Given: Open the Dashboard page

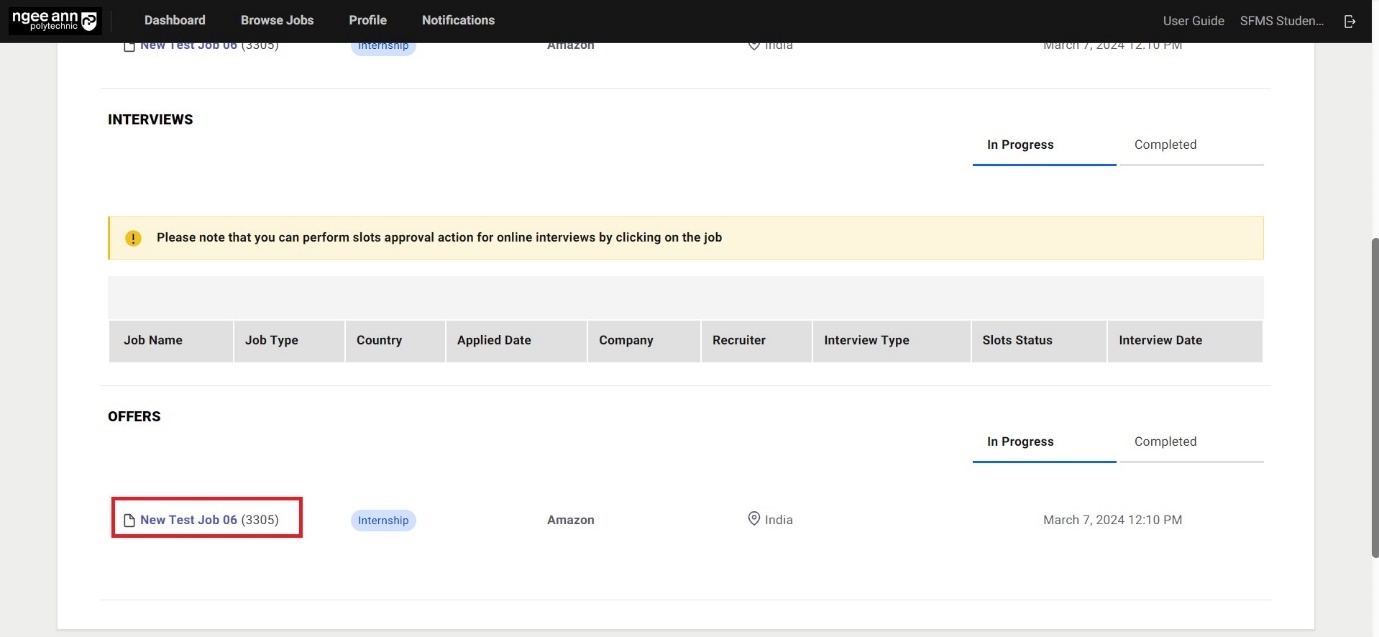Looking at the screenshot, I should 175,20.
